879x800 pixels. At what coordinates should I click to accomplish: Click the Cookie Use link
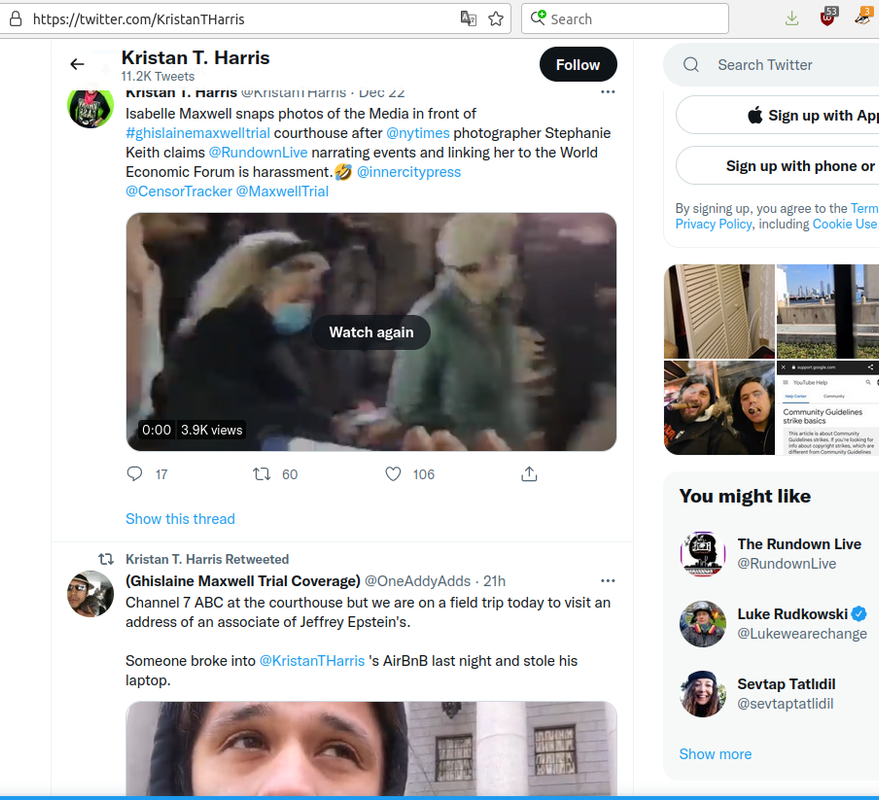point(845,224)
